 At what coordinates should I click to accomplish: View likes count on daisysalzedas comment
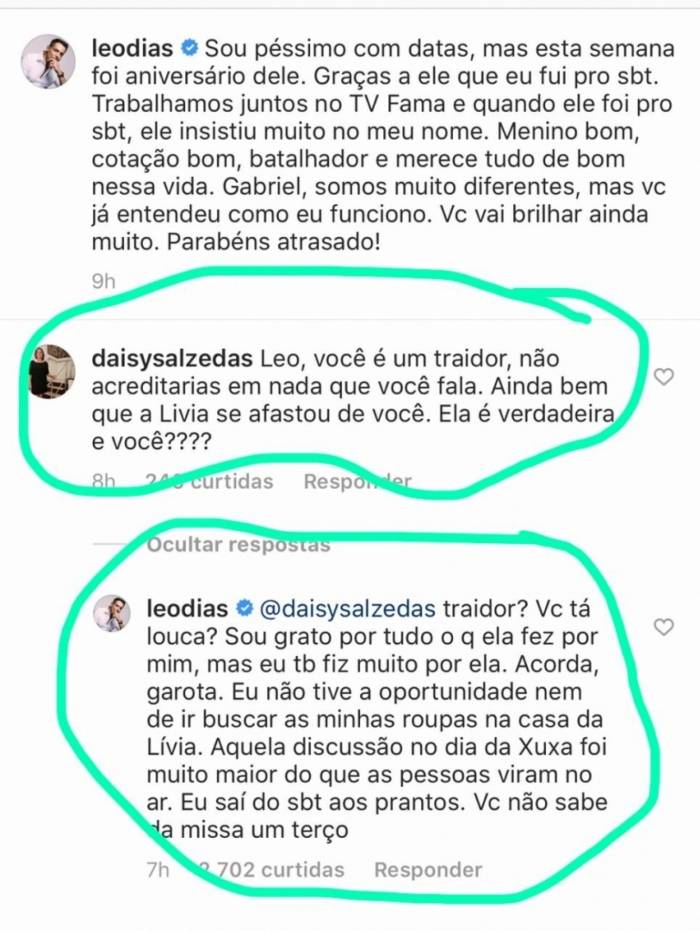pyautogui.click(x=209, y=481)
